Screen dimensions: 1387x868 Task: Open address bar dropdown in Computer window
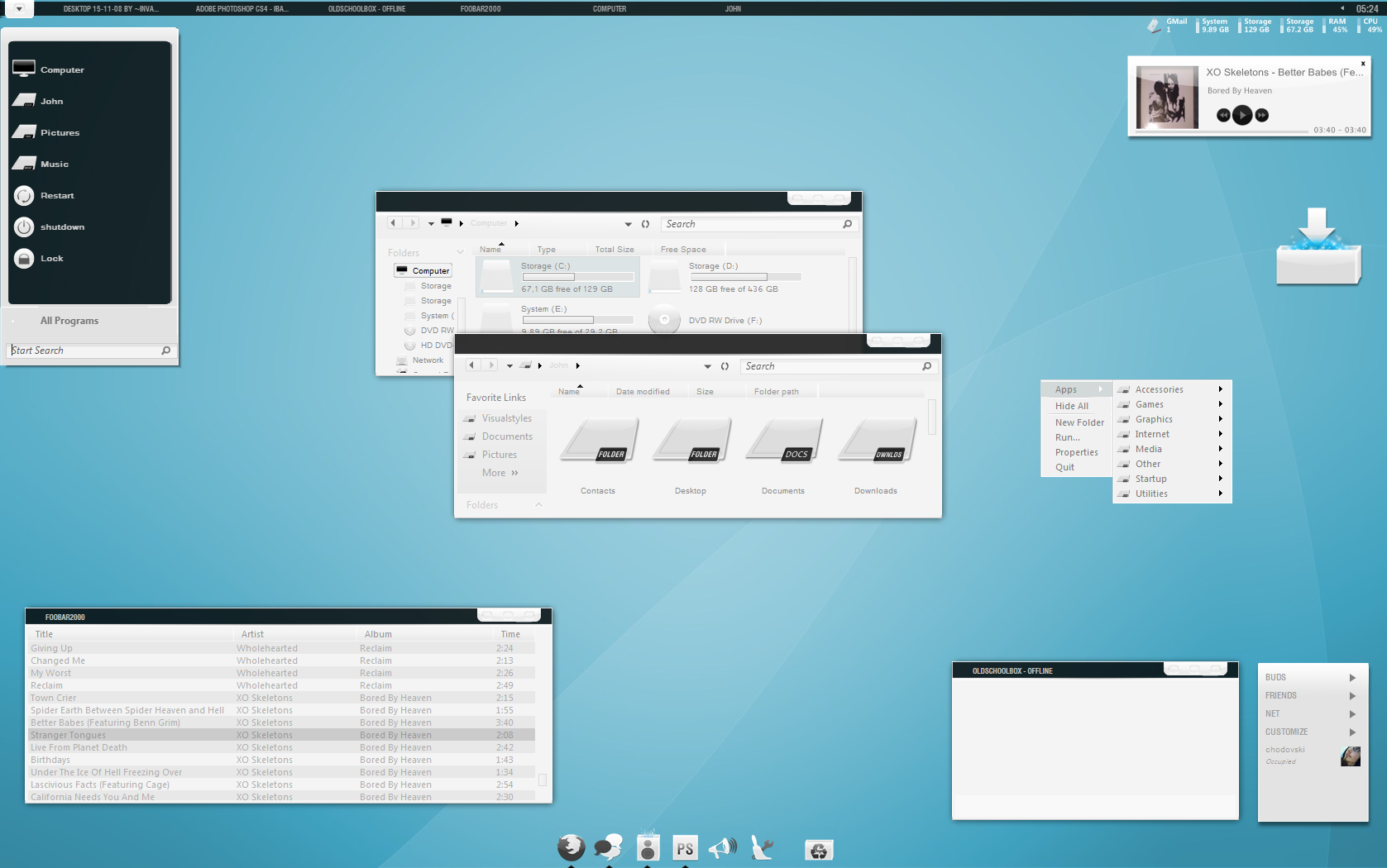coord(628,224)
